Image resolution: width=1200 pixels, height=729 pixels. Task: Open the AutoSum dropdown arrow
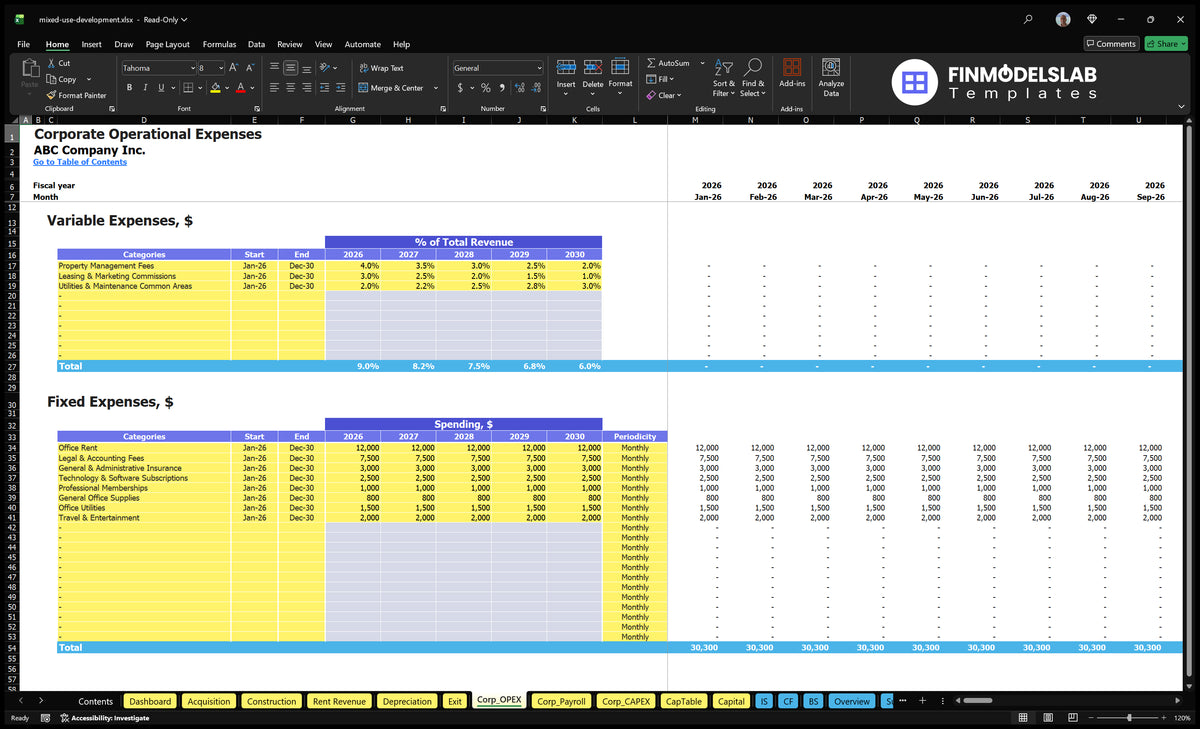tap(702, 63)
